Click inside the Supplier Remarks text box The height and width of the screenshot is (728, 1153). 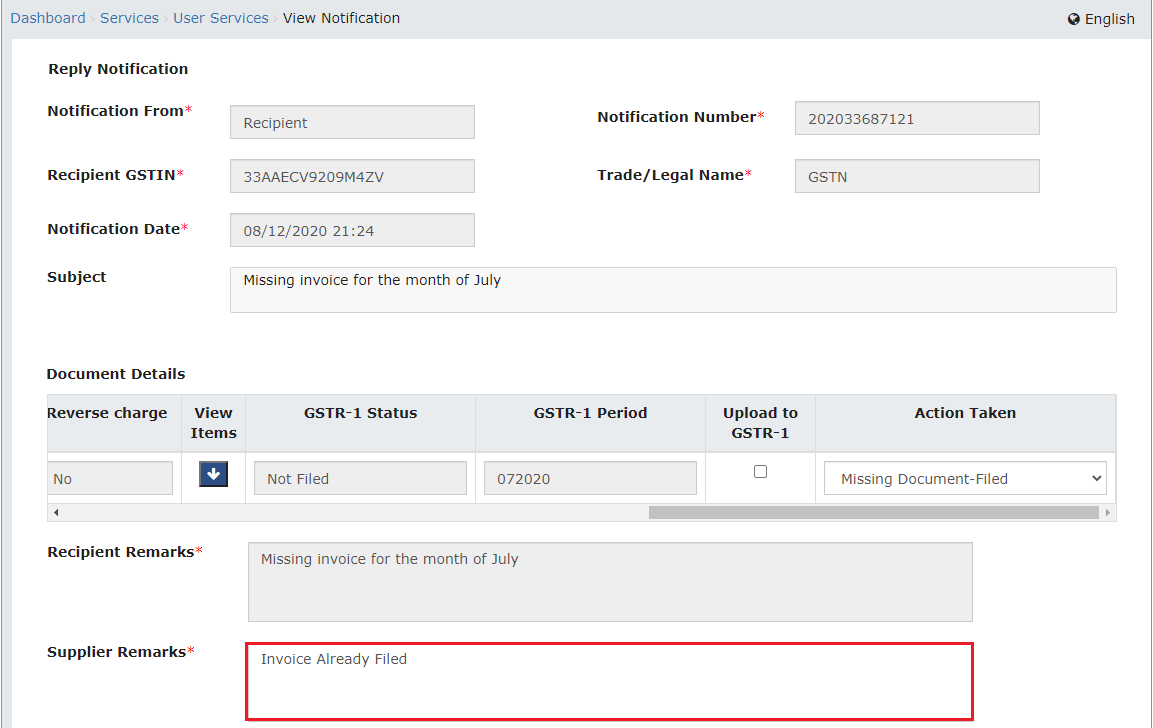[608, 682]
